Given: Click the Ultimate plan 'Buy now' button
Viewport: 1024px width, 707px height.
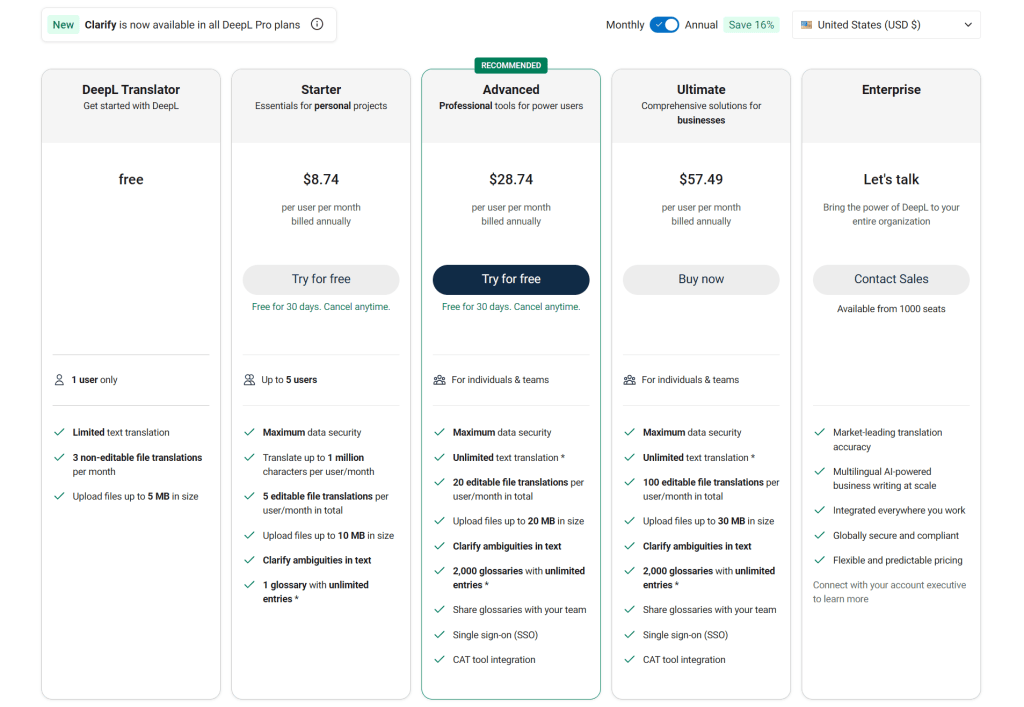Looking at the screenshot, I should pos(701,279).
